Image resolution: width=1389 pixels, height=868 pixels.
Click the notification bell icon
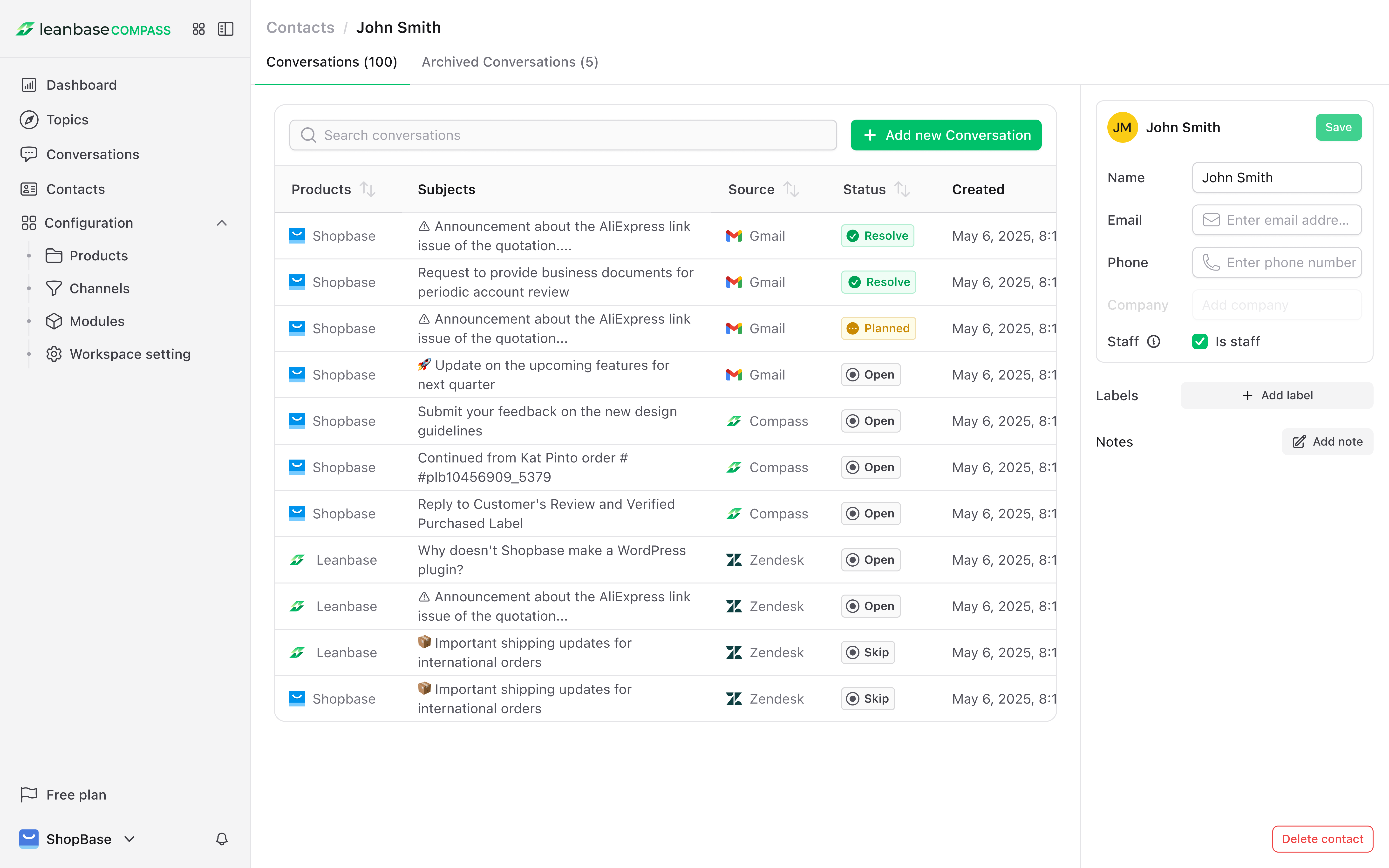pos(222,839)
